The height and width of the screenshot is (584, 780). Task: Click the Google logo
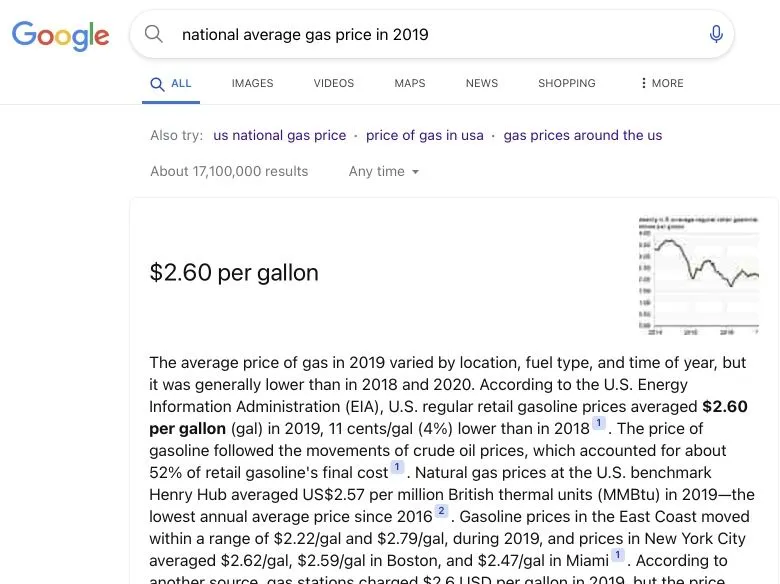pos(60,35)
